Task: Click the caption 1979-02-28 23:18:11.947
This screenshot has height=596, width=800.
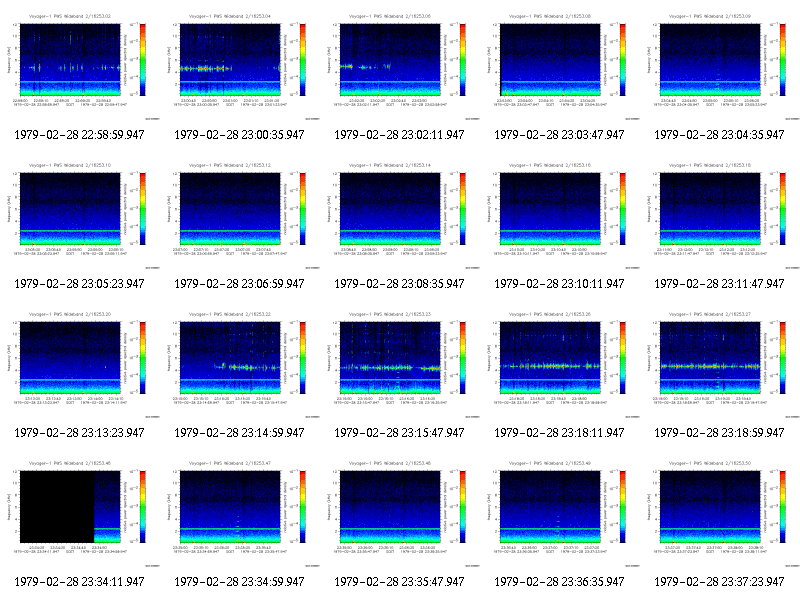Action: [x=559, y=433]
